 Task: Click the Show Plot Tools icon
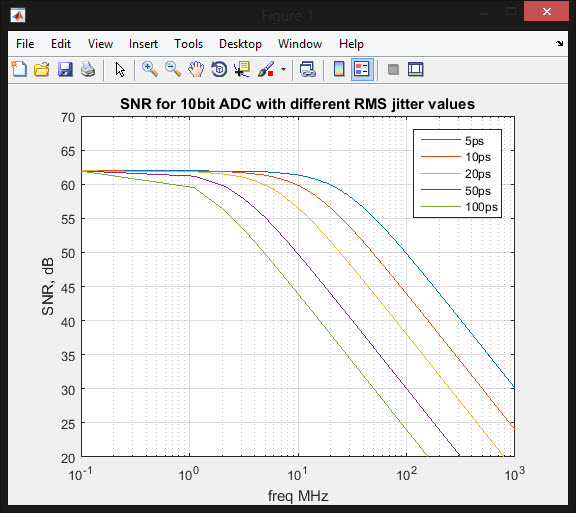415,69
